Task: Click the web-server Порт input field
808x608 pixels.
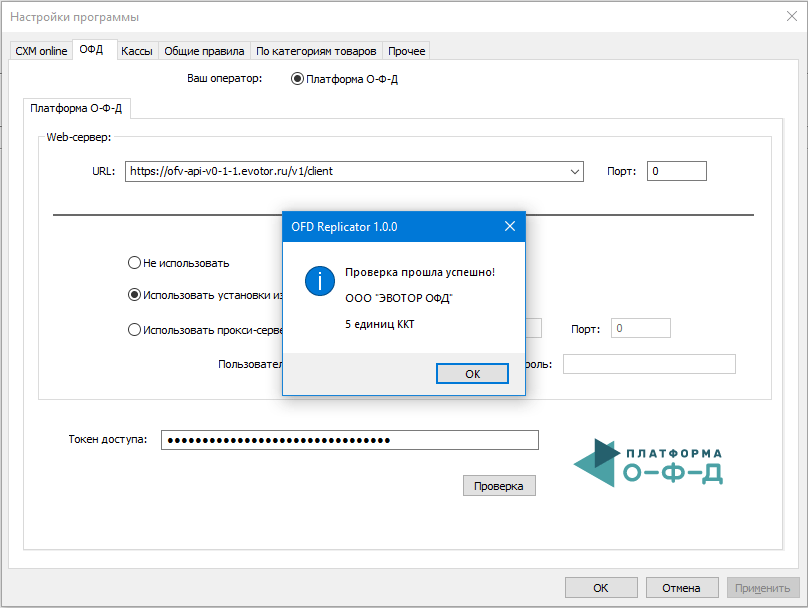Action: pyautogui.click(x=676, y=171)
